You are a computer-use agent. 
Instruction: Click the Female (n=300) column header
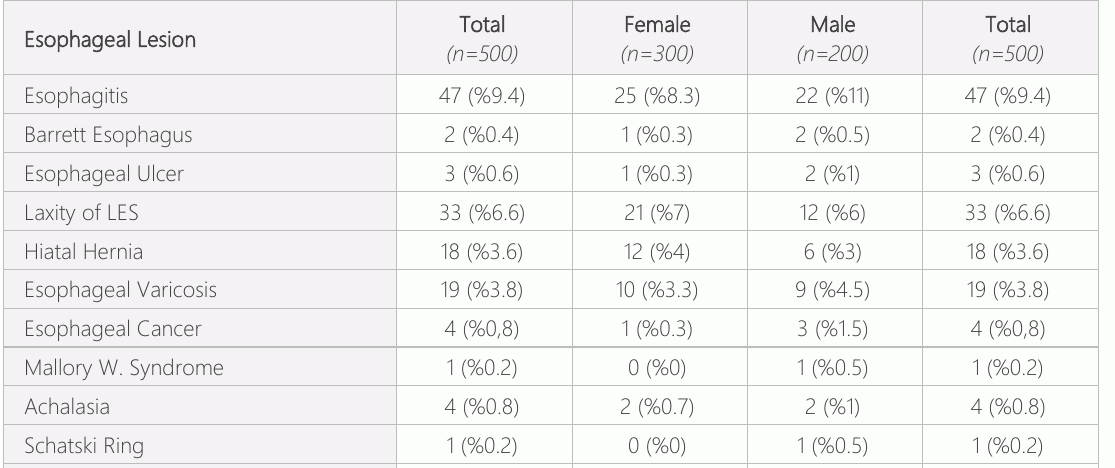click(657, 38)
